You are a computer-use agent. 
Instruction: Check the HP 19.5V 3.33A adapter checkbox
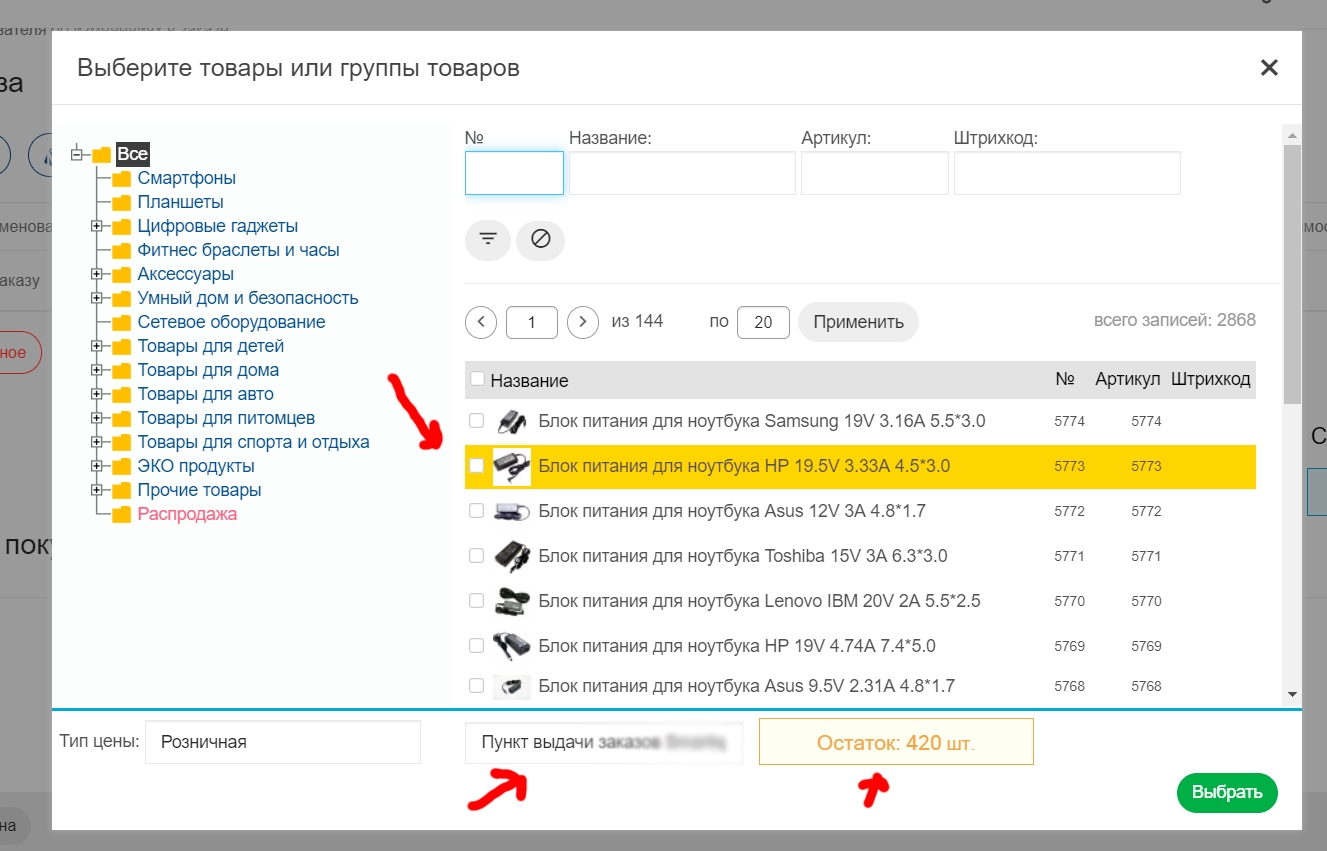[477, 466]
